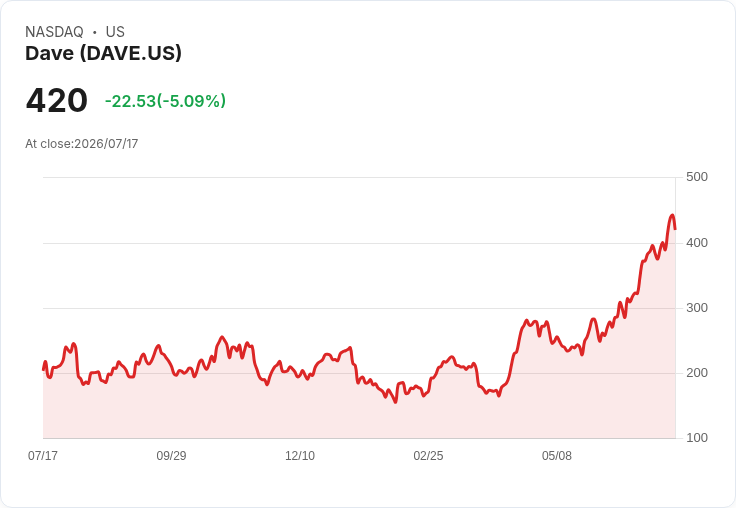The width and height of the screenshot is (736, 508).
Task: Click the 02/25 x-axis date label
Action: coord(428,455)
